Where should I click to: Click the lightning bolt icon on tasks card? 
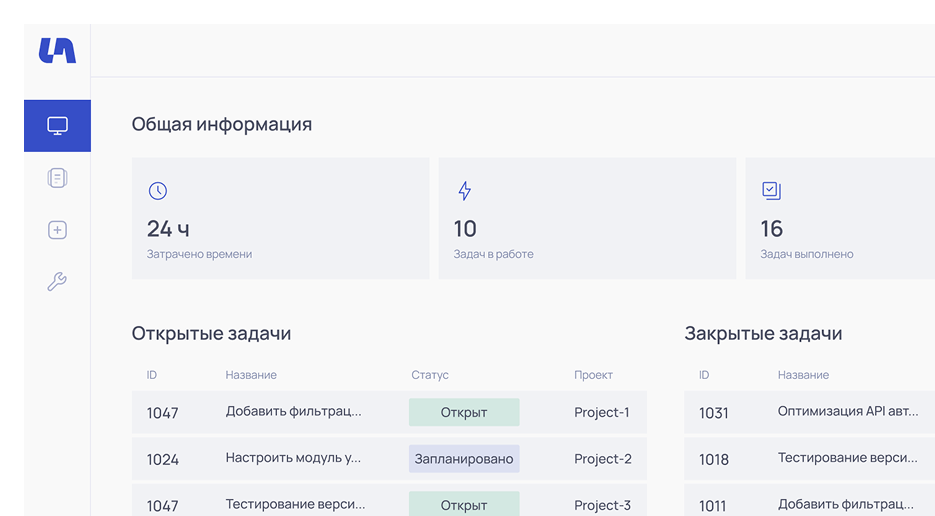(x=464, y=191)
